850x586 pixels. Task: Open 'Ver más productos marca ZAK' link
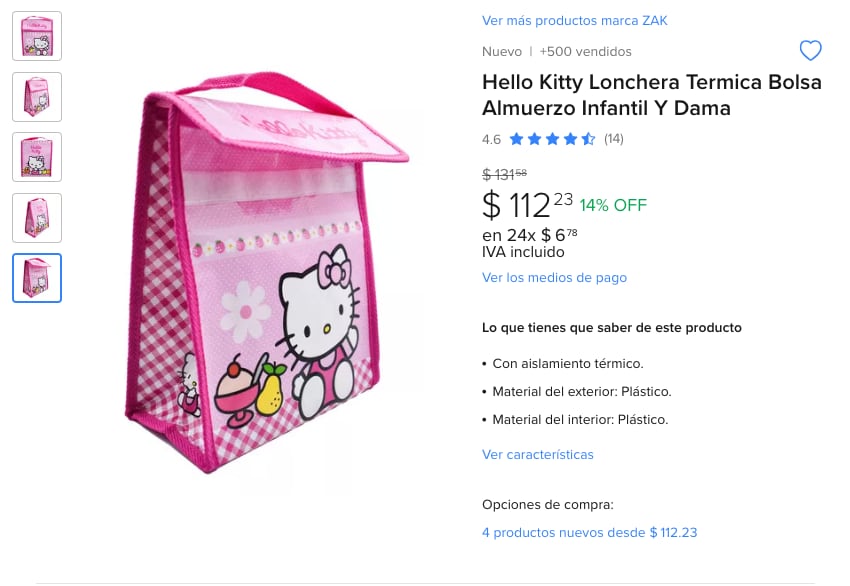(x=574, y=20)
